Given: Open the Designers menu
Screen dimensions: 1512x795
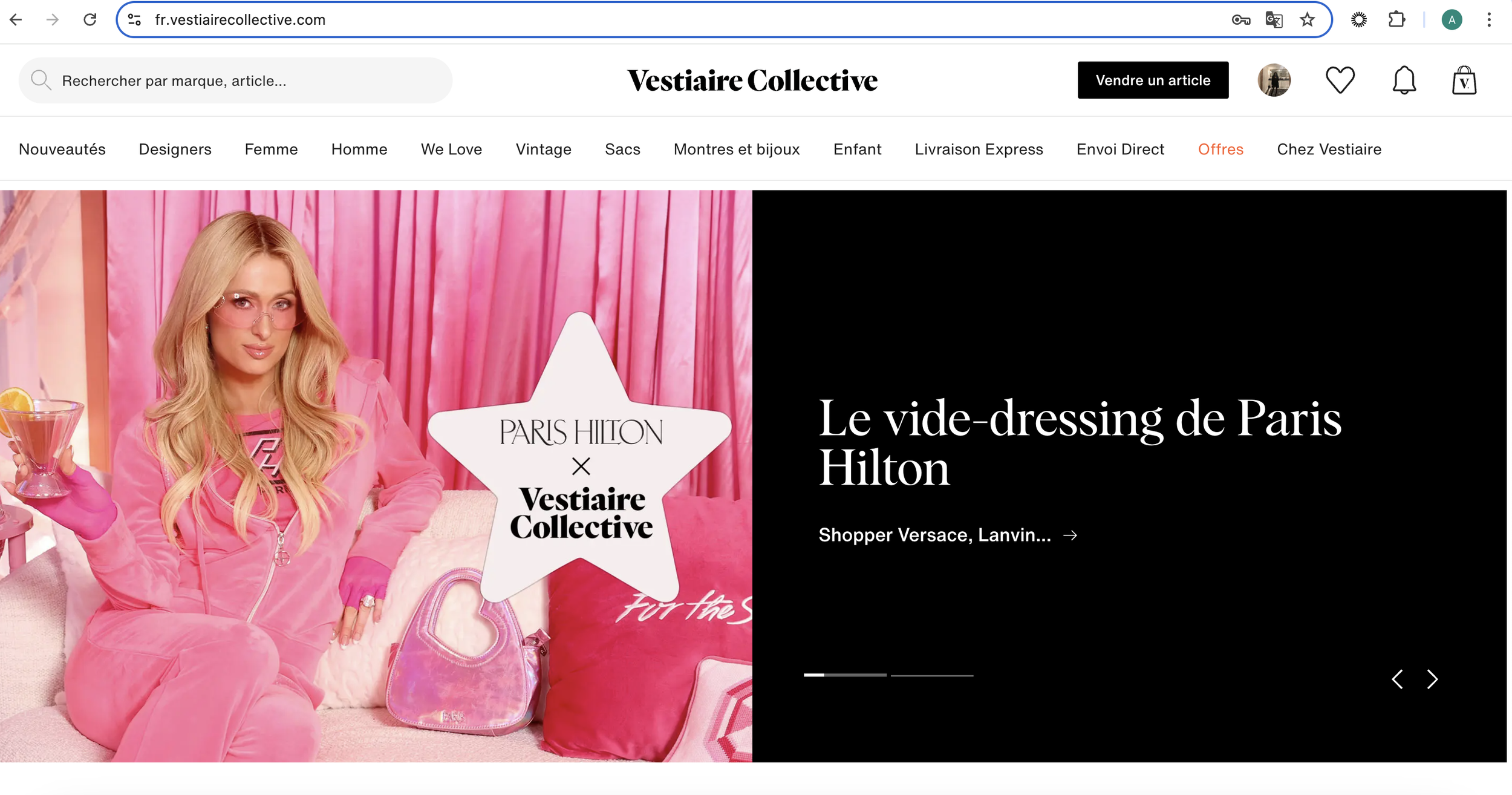Looking at the screenshot, I should click(x=175, y=149).
